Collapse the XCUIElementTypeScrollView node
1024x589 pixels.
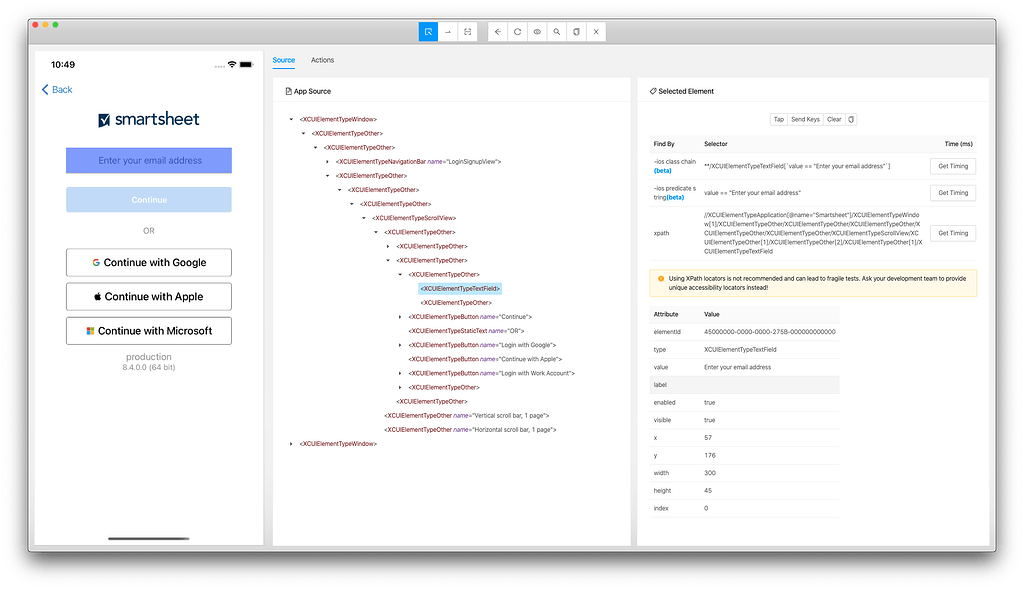click(362, 217)
